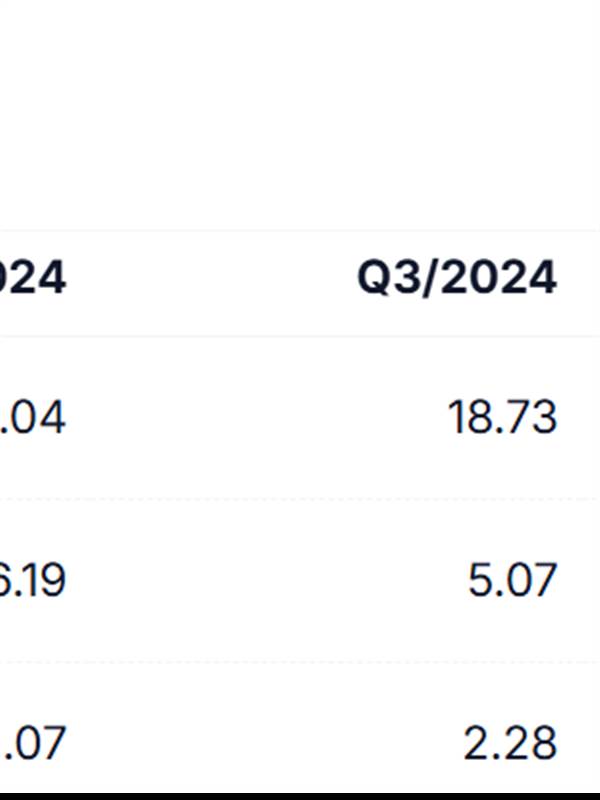Select the 2.28 value
Image resolution: width=600 pixels, height=800 pixels.
coord(509,744)
